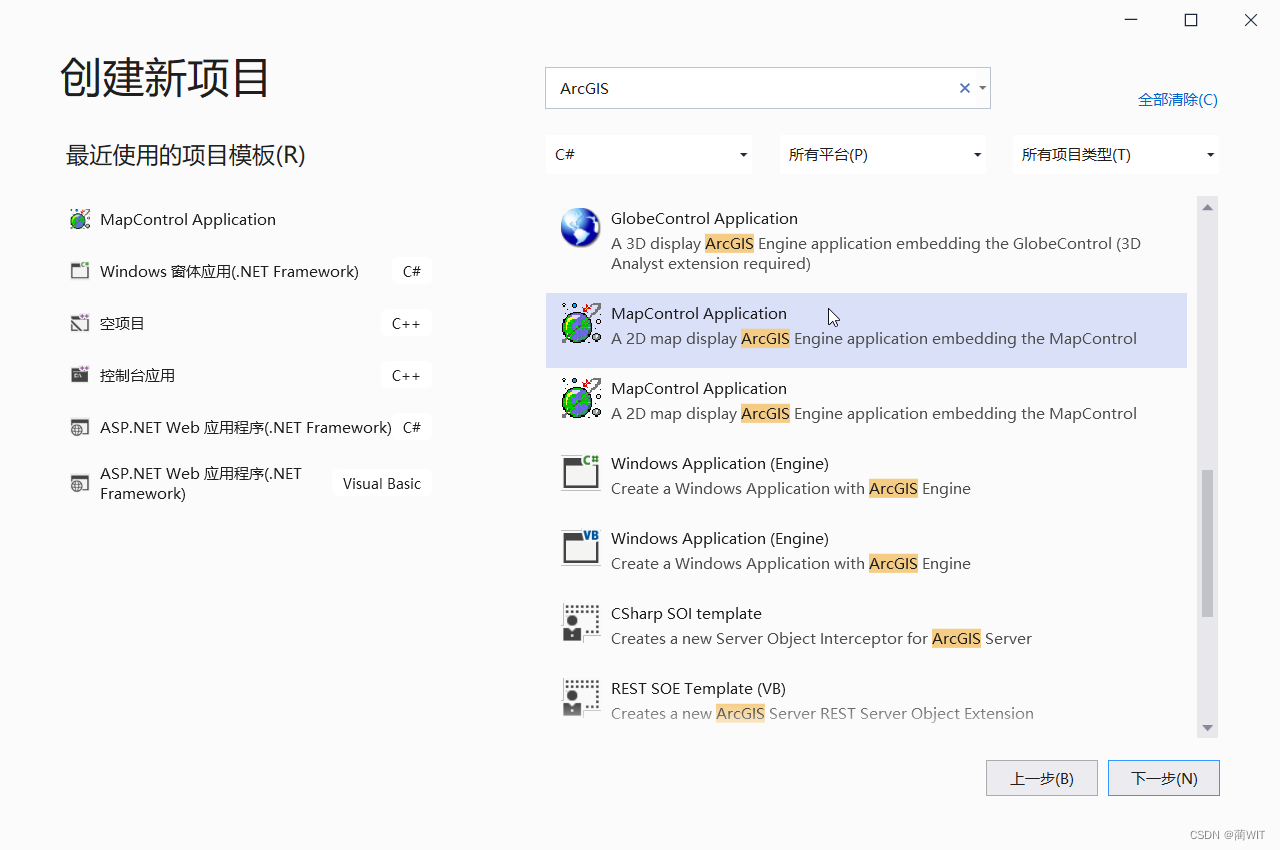
Task: Open the 所有项目类型(T) project type dropdown
Action: pyautogui.click(x=1116, y=155)
